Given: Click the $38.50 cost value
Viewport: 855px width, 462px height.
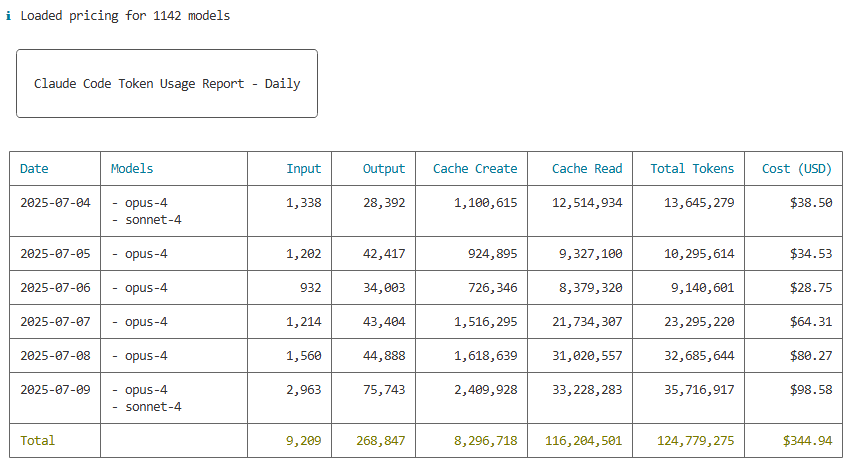Looking at the screenshot, I should (810, 203).
